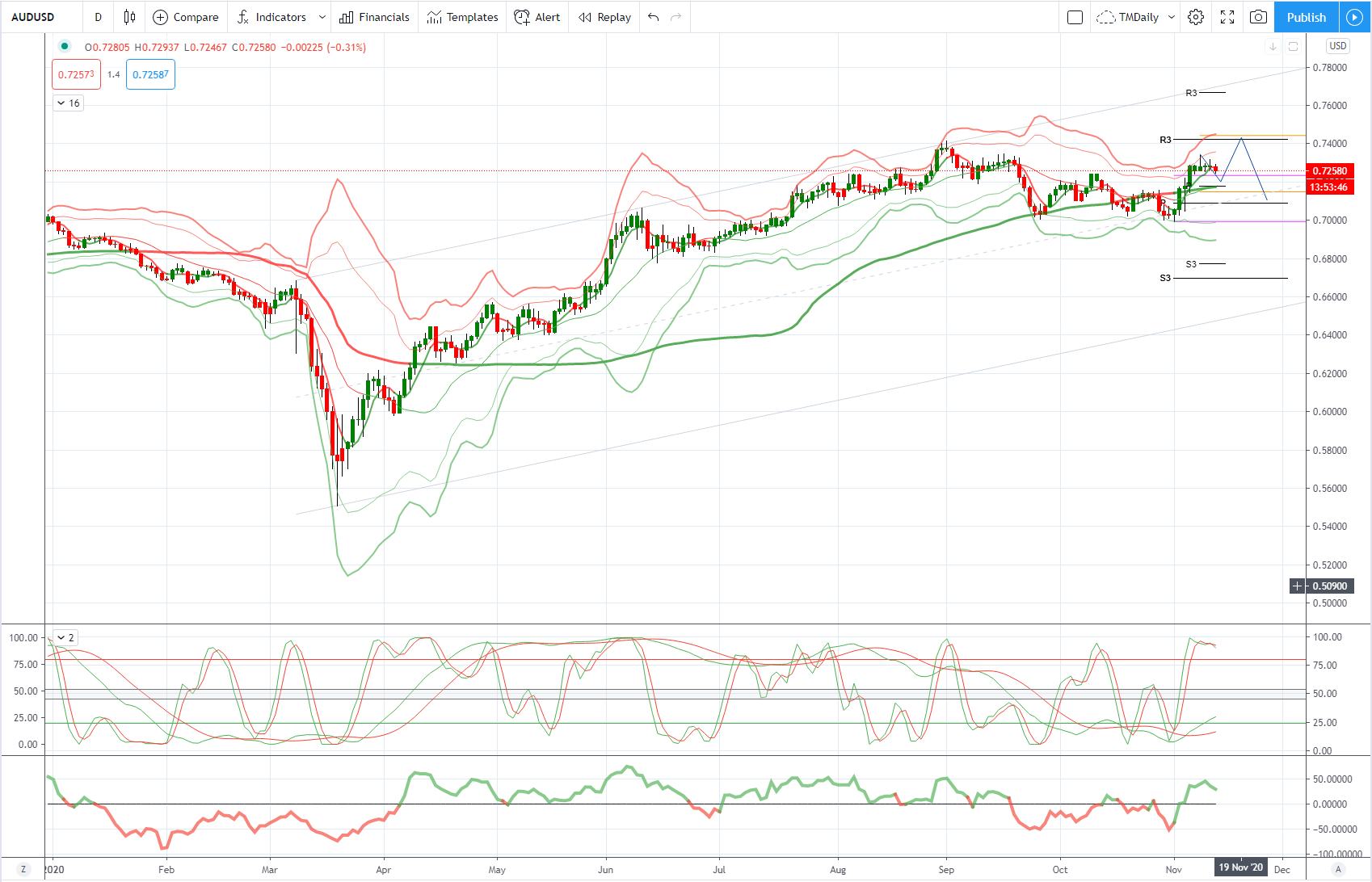Open timezone settings Z button

click(x=23, y=870)
